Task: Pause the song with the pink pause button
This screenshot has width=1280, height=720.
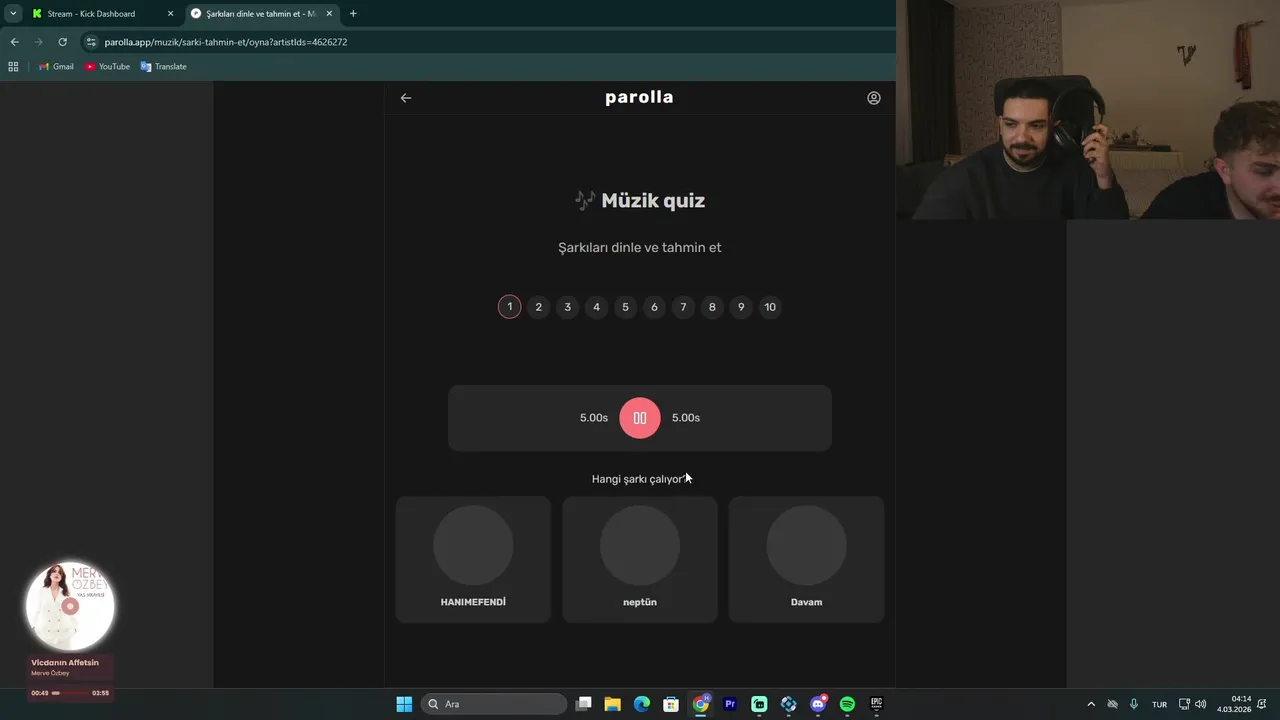Action: click(640, 418)
